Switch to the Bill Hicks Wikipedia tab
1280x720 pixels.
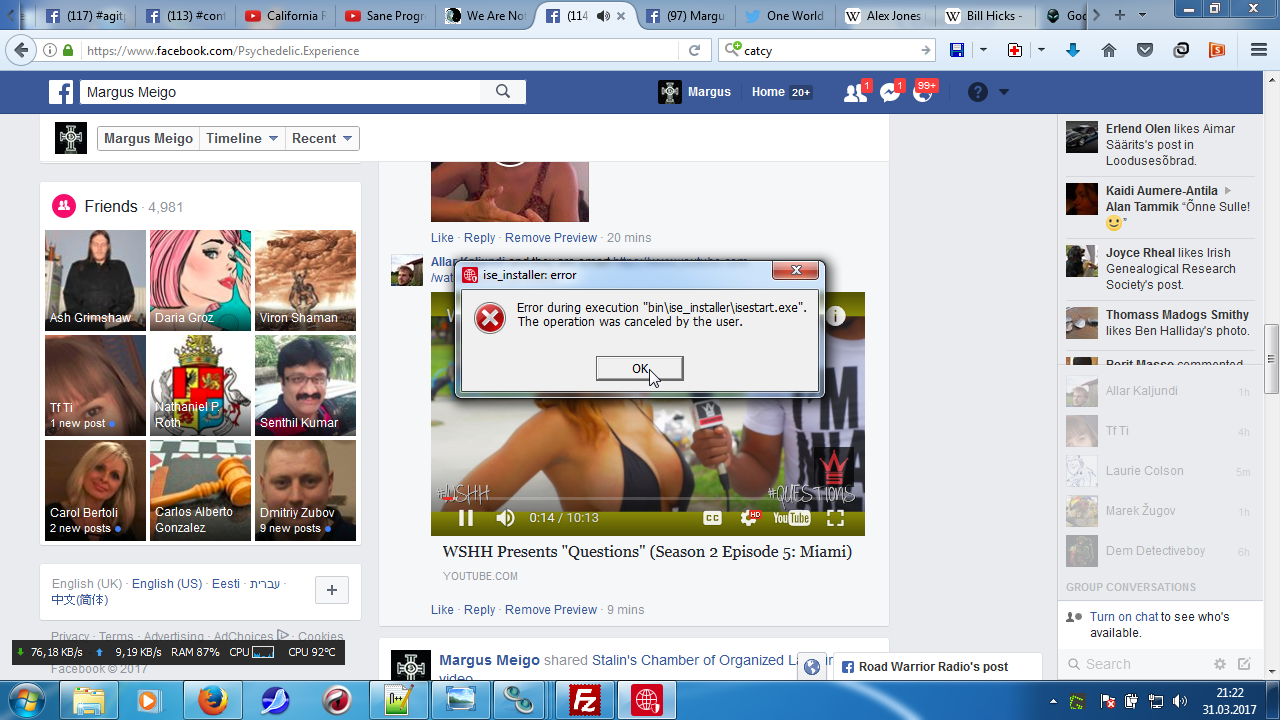985,16
